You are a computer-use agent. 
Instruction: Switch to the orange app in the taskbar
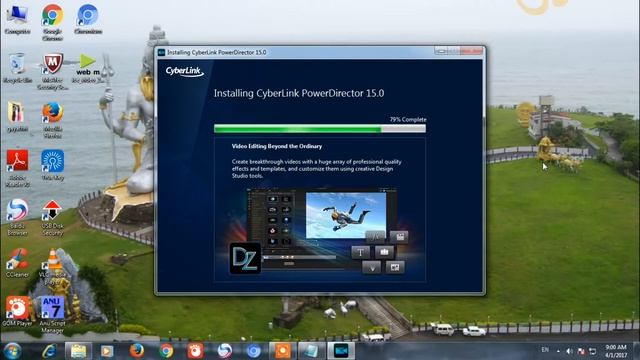(x=282, y=351)
